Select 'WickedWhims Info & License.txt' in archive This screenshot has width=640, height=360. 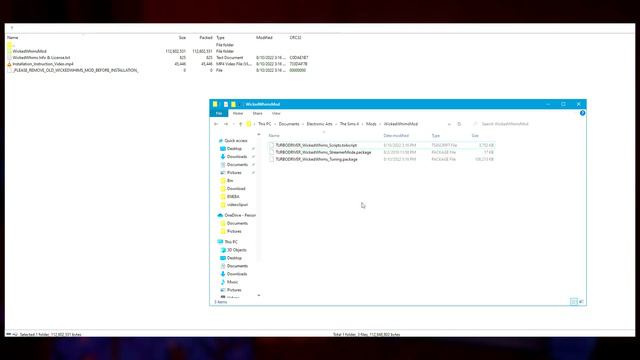pyautogui.click(x=41, y=58)
